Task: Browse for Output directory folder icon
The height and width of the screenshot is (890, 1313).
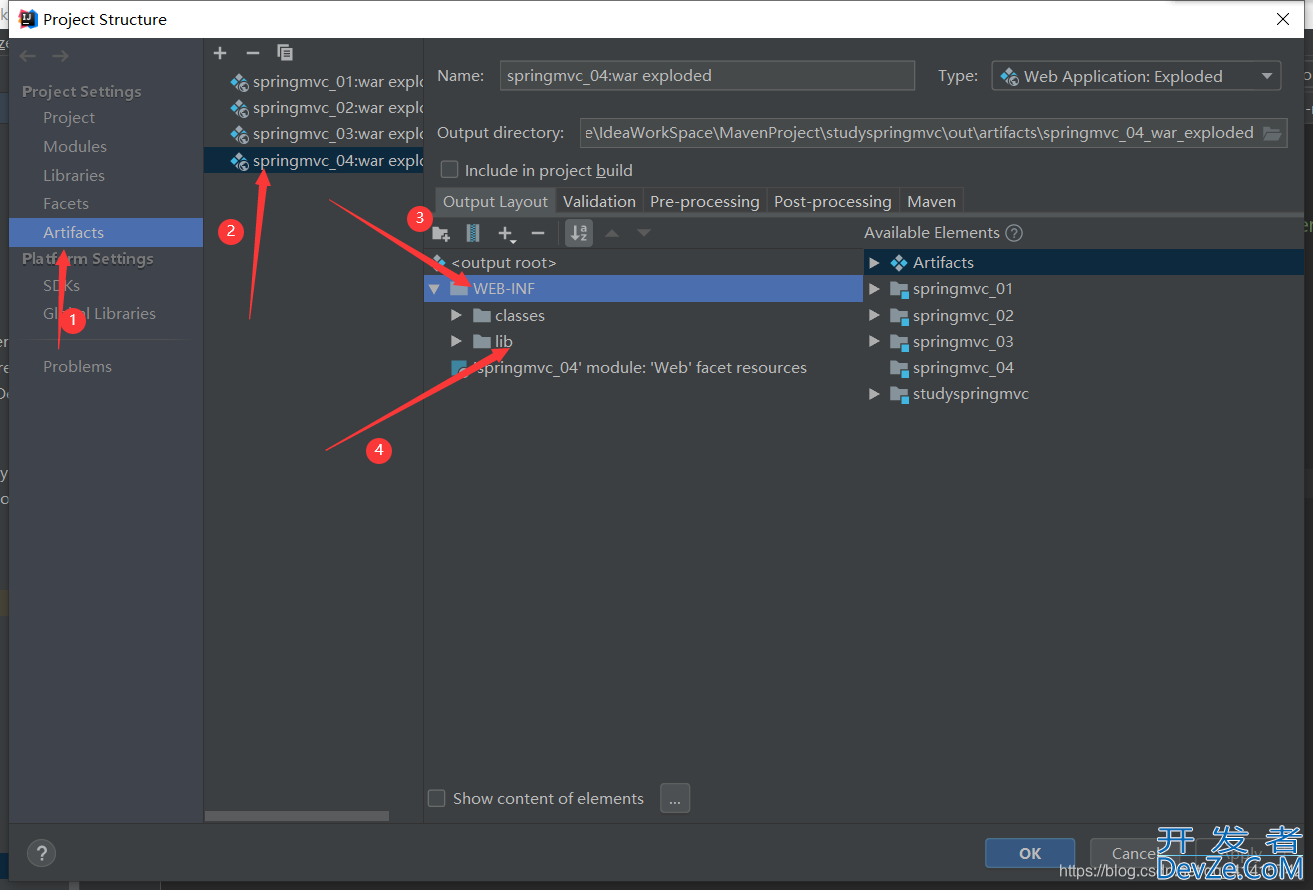Action: point(1272,133)
